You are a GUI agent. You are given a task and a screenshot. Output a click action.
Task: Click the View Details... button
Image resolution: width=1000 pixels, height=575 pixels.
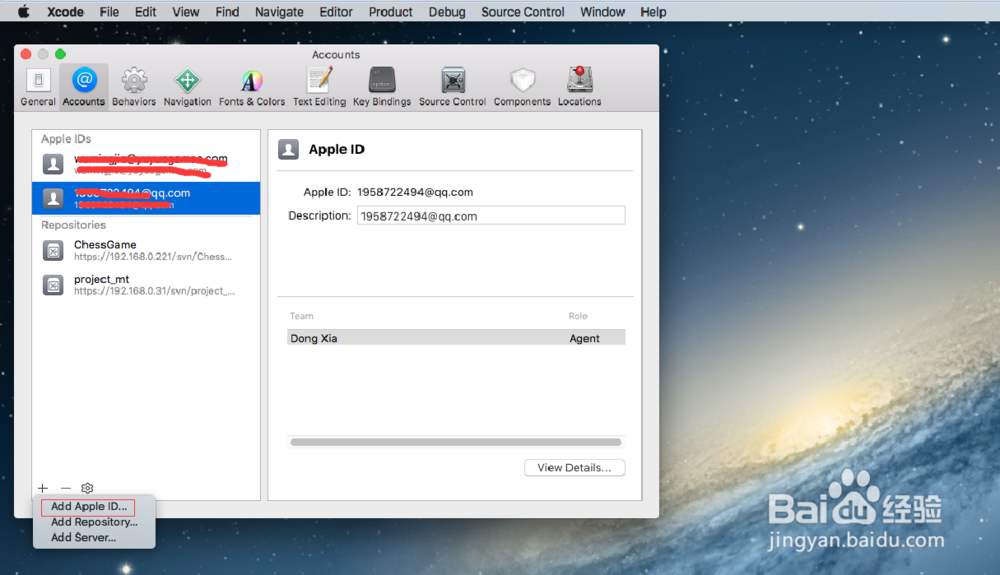(575, 468)
